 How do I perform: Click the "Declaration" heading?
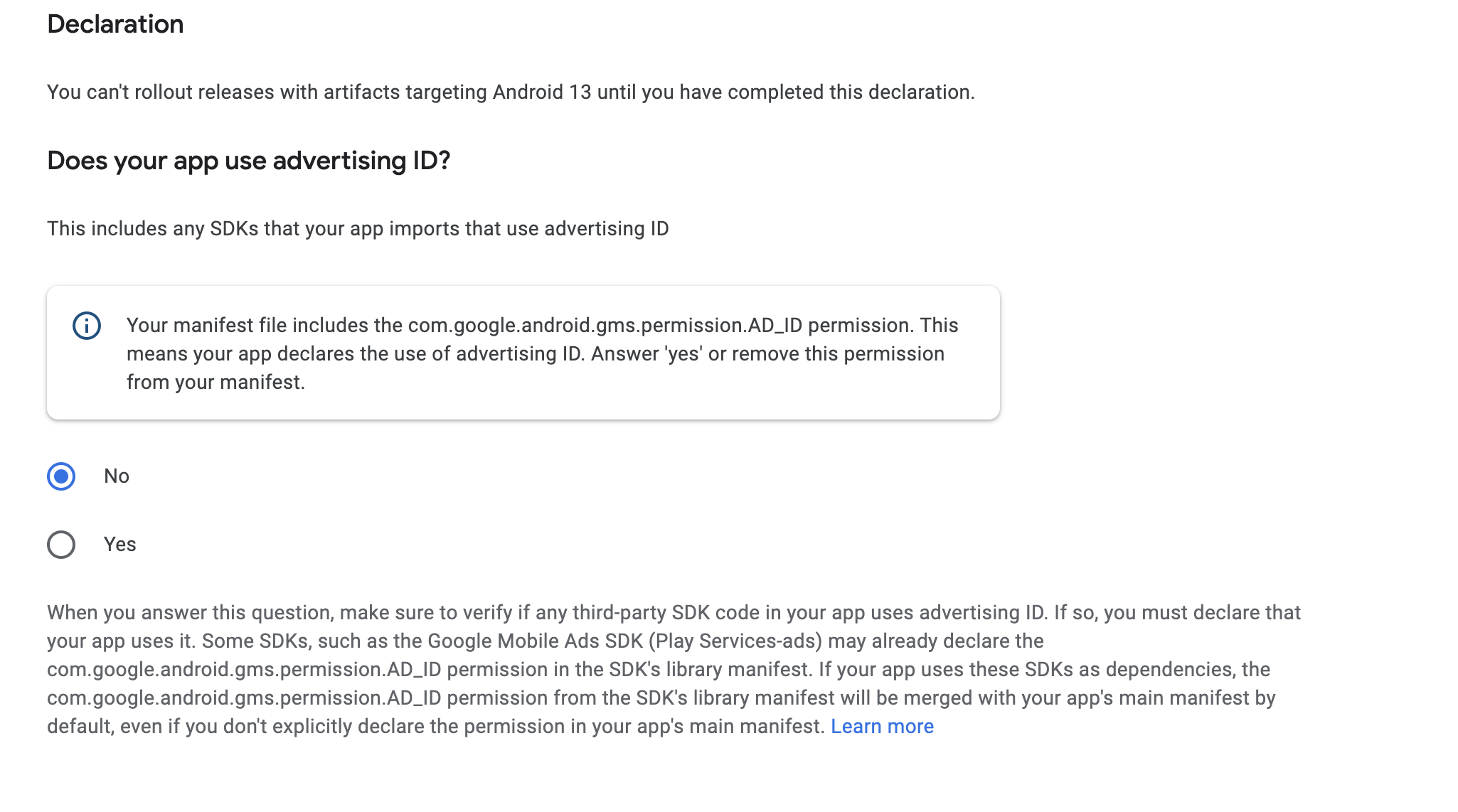coord(115,24)
